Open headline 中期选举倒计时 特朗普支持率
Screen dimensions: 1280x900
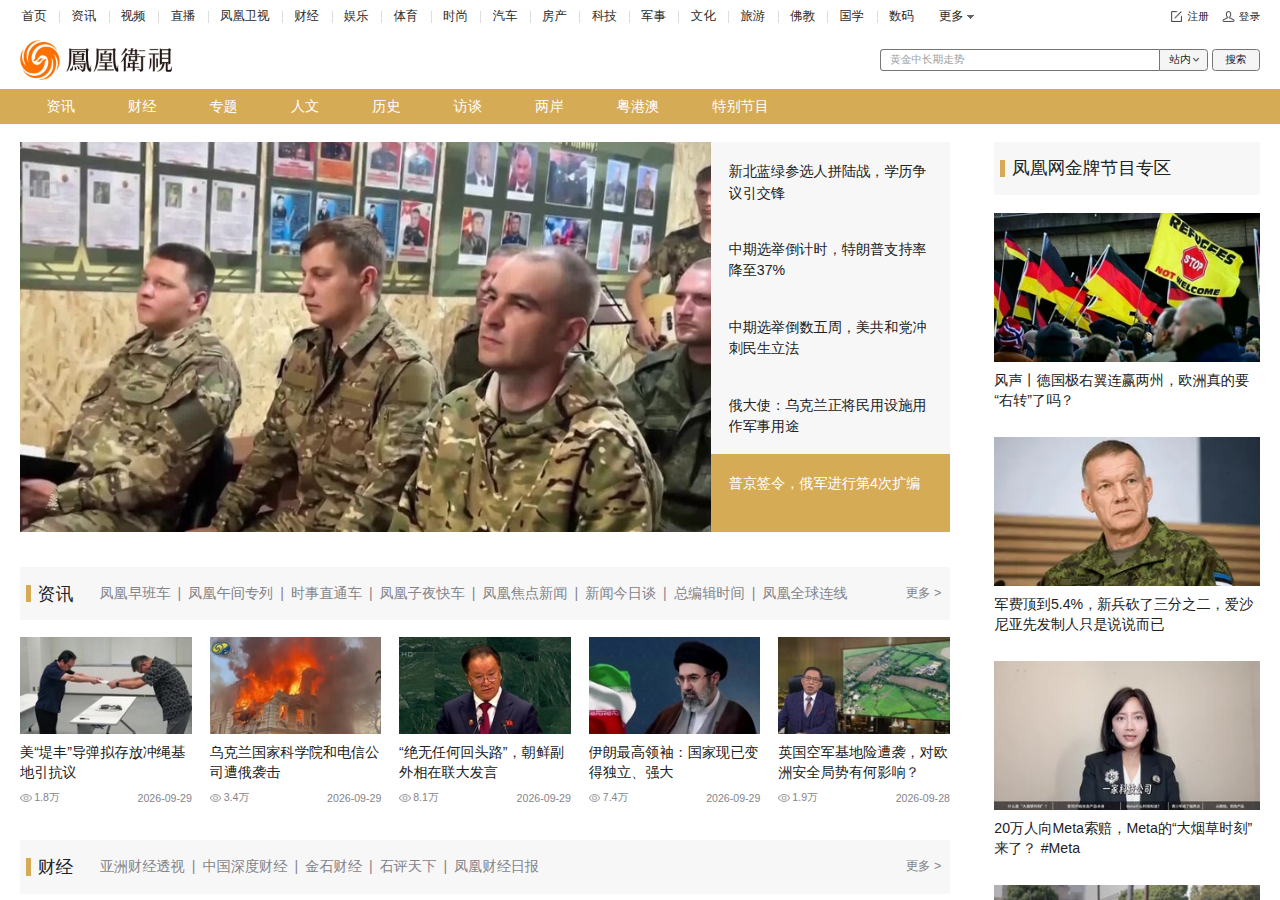click(x=827, y=259)
